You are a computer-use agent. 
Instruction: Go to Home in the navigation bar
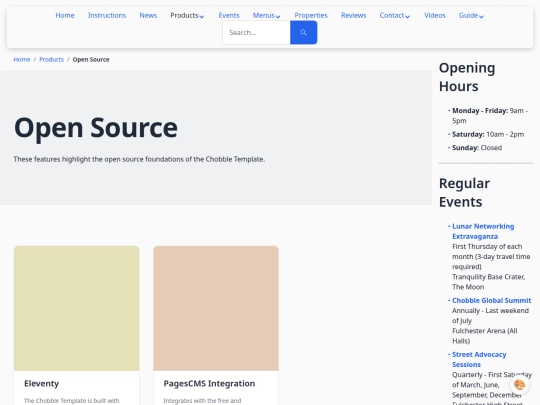click(x=65, y=15)
